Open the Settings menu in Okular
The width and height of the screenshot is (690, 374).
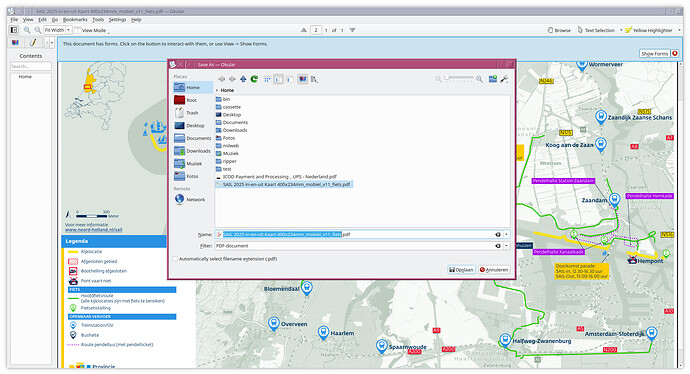pyautogui.click(x=117, y=20)
